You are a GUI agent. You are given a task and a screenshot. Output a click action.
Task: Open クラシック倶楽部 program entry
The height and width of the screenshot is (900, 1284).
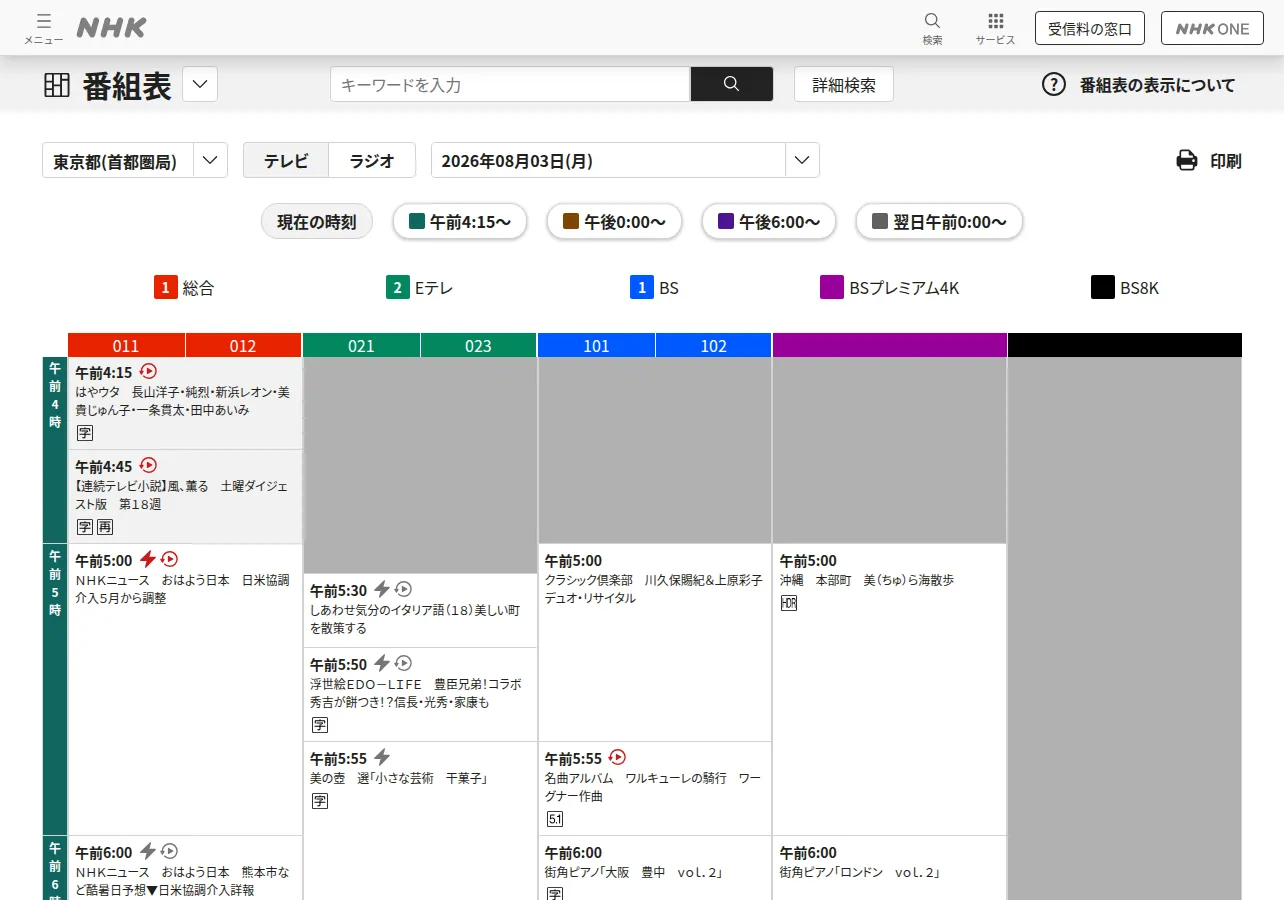tap(655, 642)
